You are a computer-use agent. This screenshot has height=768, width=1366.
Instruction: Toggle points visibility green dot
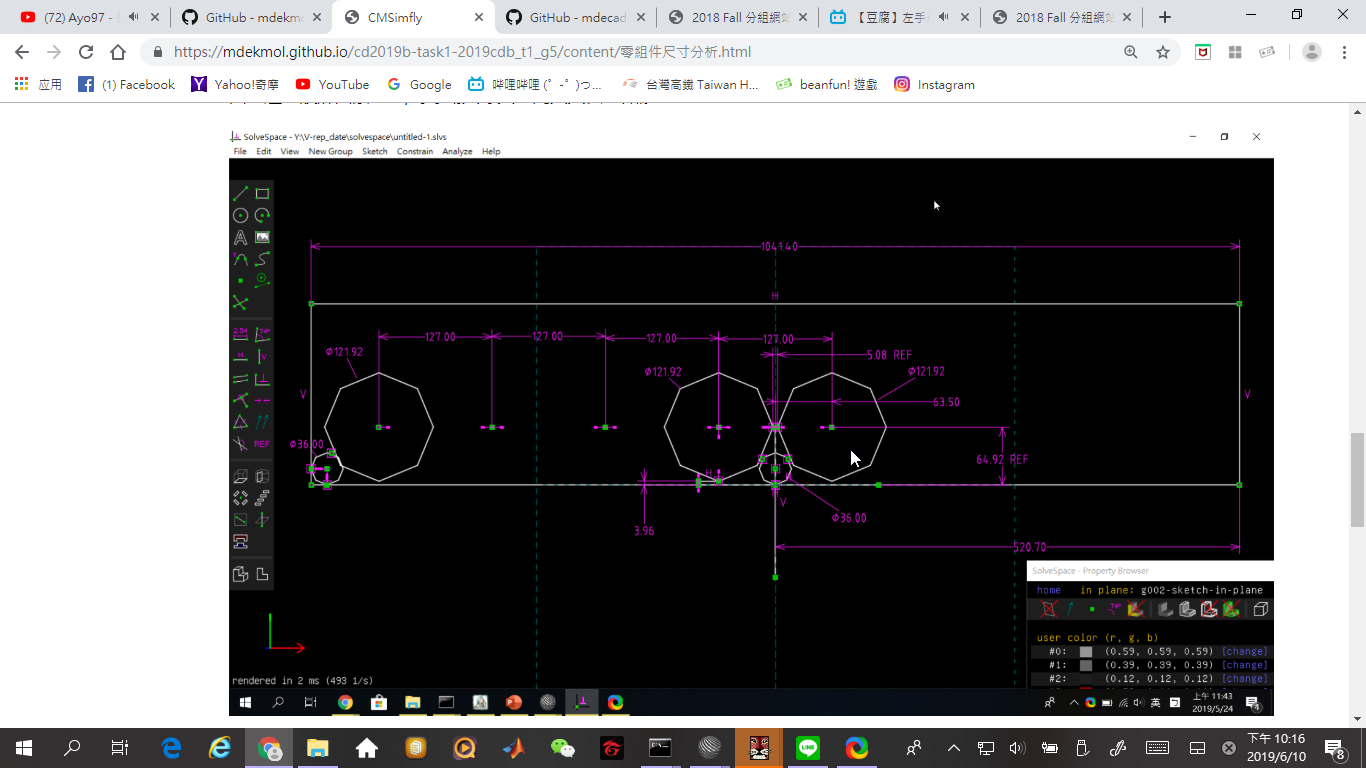coord(1092,609)
